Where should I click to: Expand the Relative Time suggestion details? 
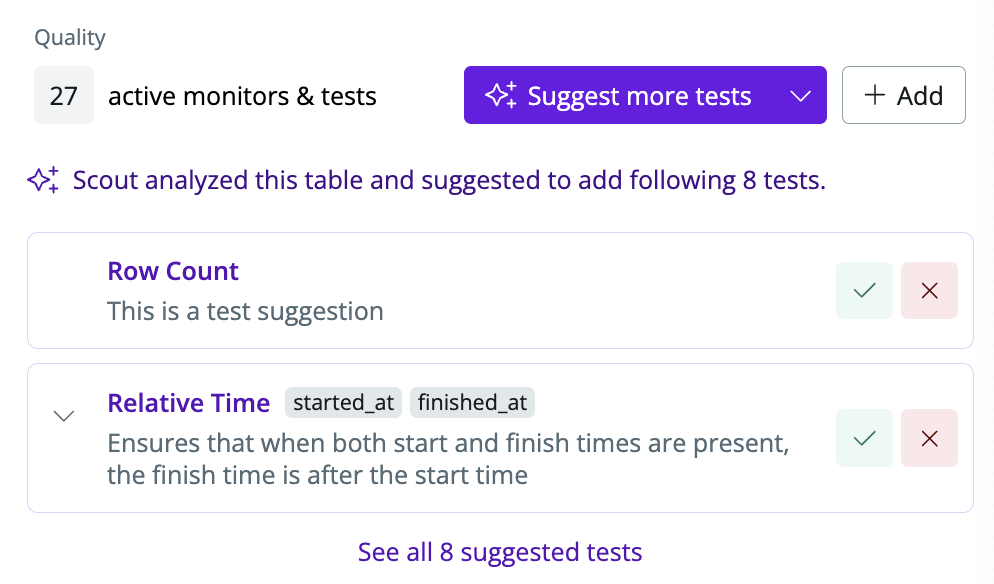click(63, 416)
